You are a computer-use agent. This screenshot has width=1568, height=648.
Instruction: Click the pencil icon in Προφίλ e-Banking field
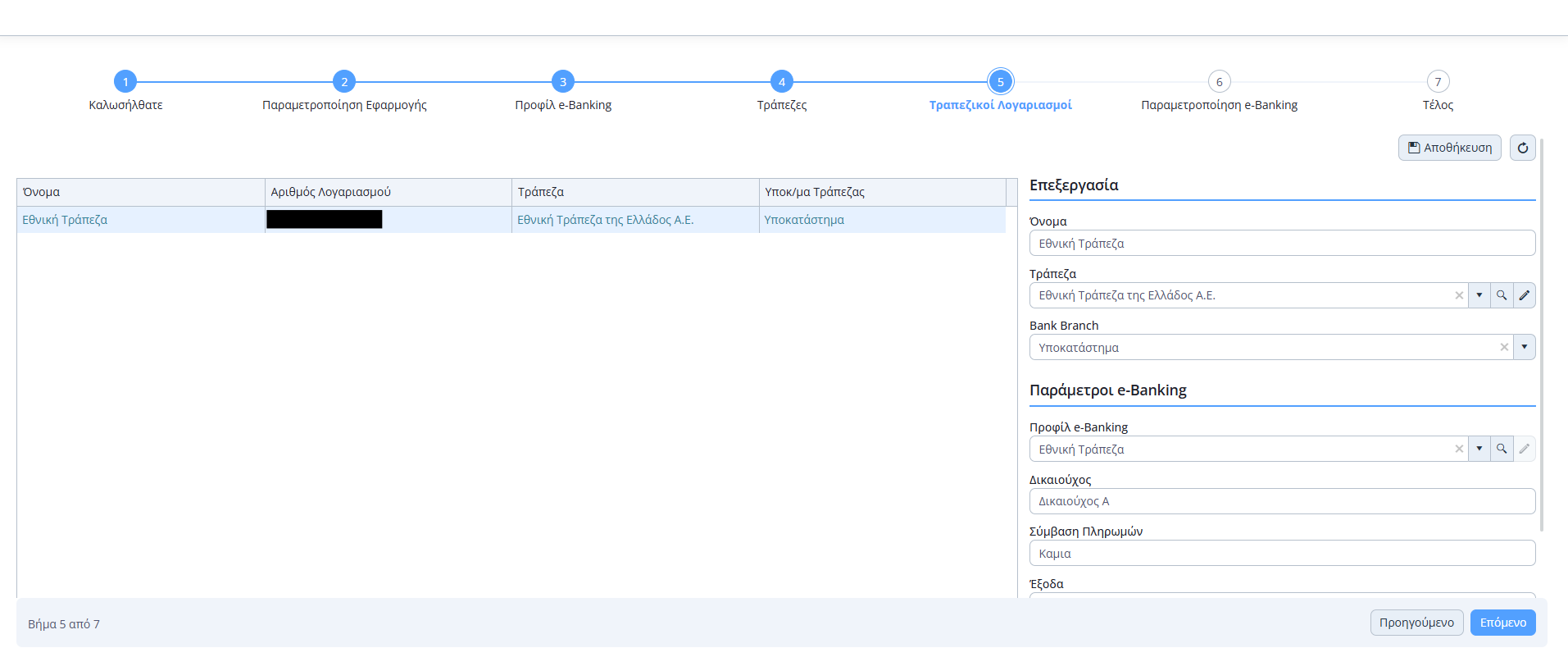[x=1524, y=449]
